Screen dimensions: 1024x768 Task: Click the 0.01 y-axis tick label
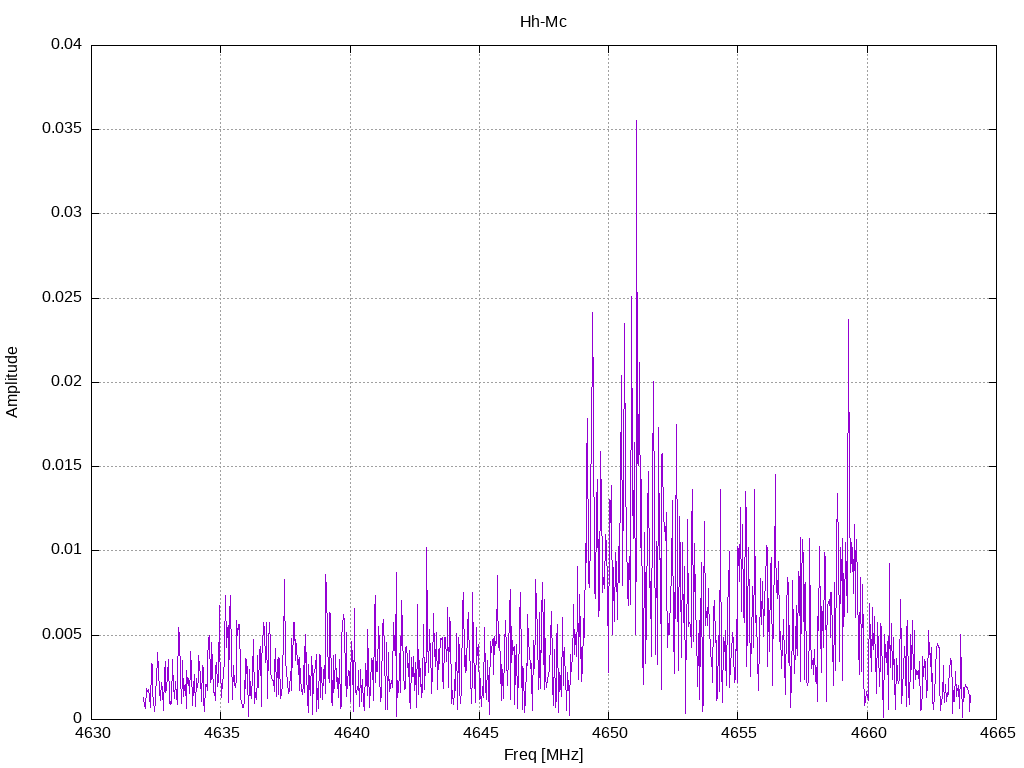tap(67, 550)
